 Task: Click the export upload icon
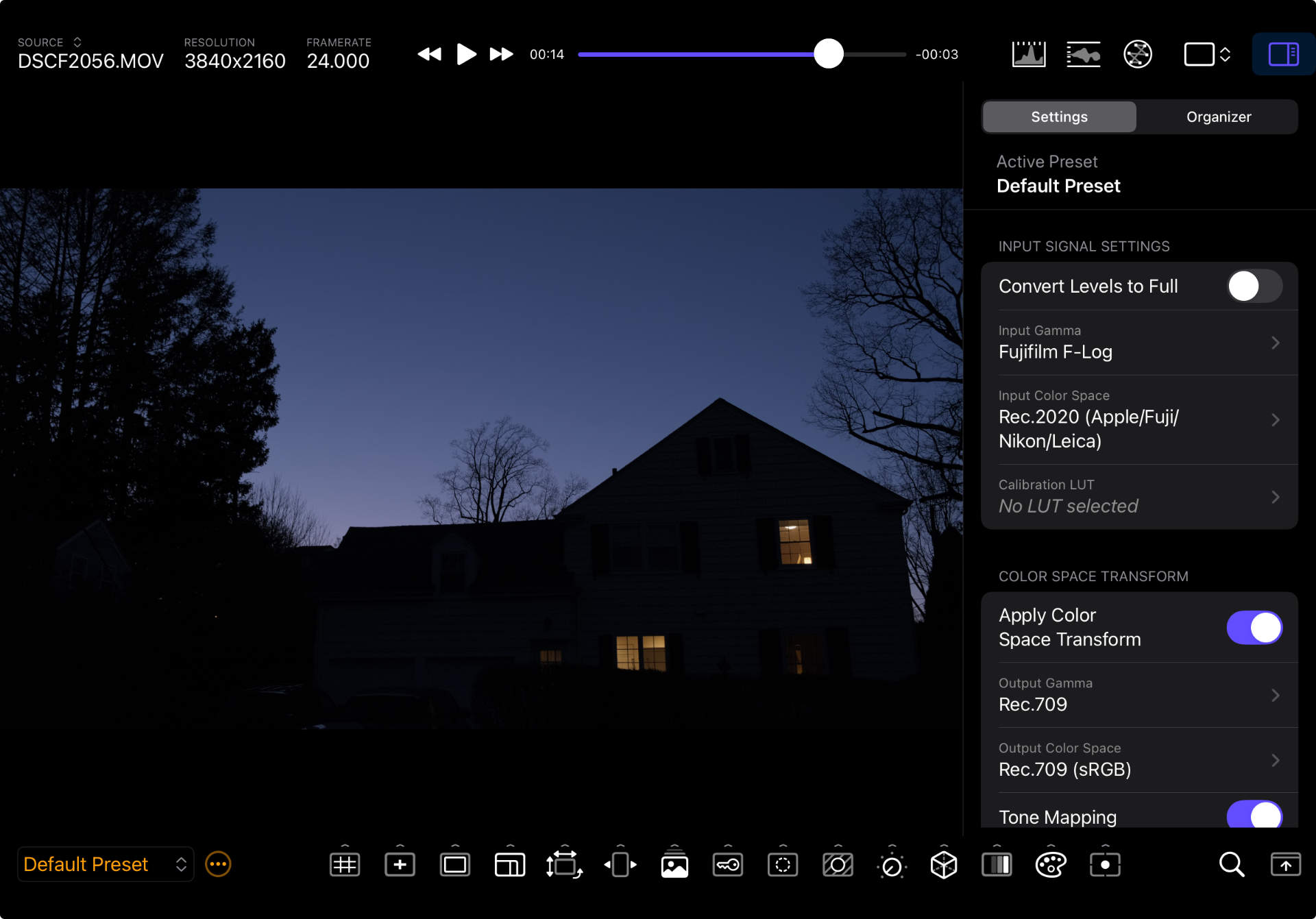pyautogui.click(x=1285, y=865)
